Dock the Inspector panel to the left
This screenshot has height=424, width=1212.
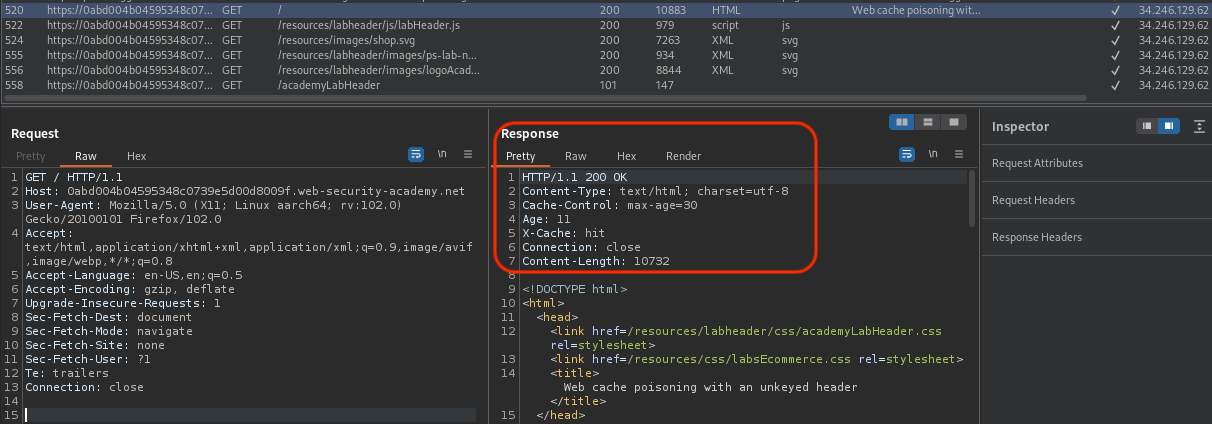click(x=1146, y=126)
